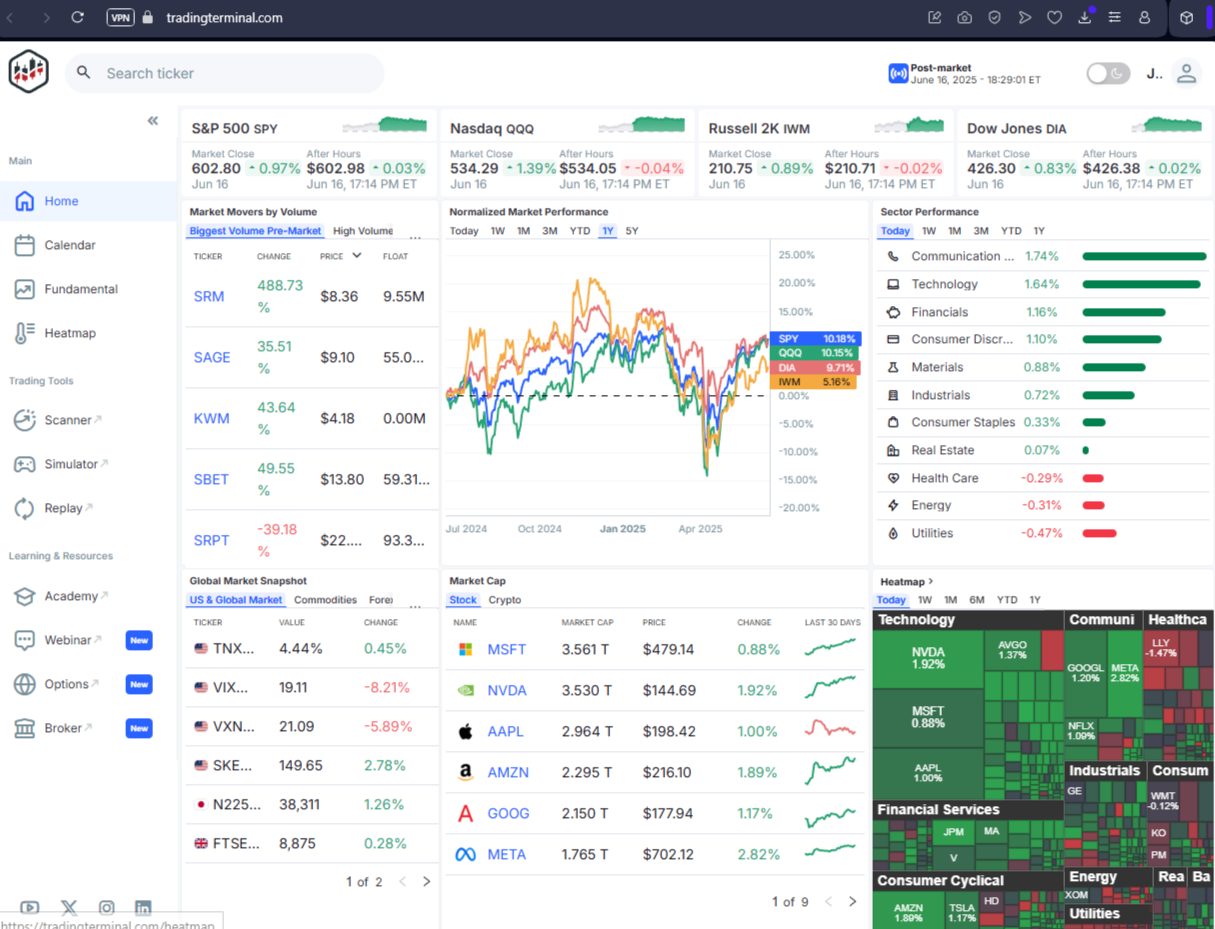Viewport: 1215px width, 929px height.
Task: Collapse the left sidebar
Action: 153,120
